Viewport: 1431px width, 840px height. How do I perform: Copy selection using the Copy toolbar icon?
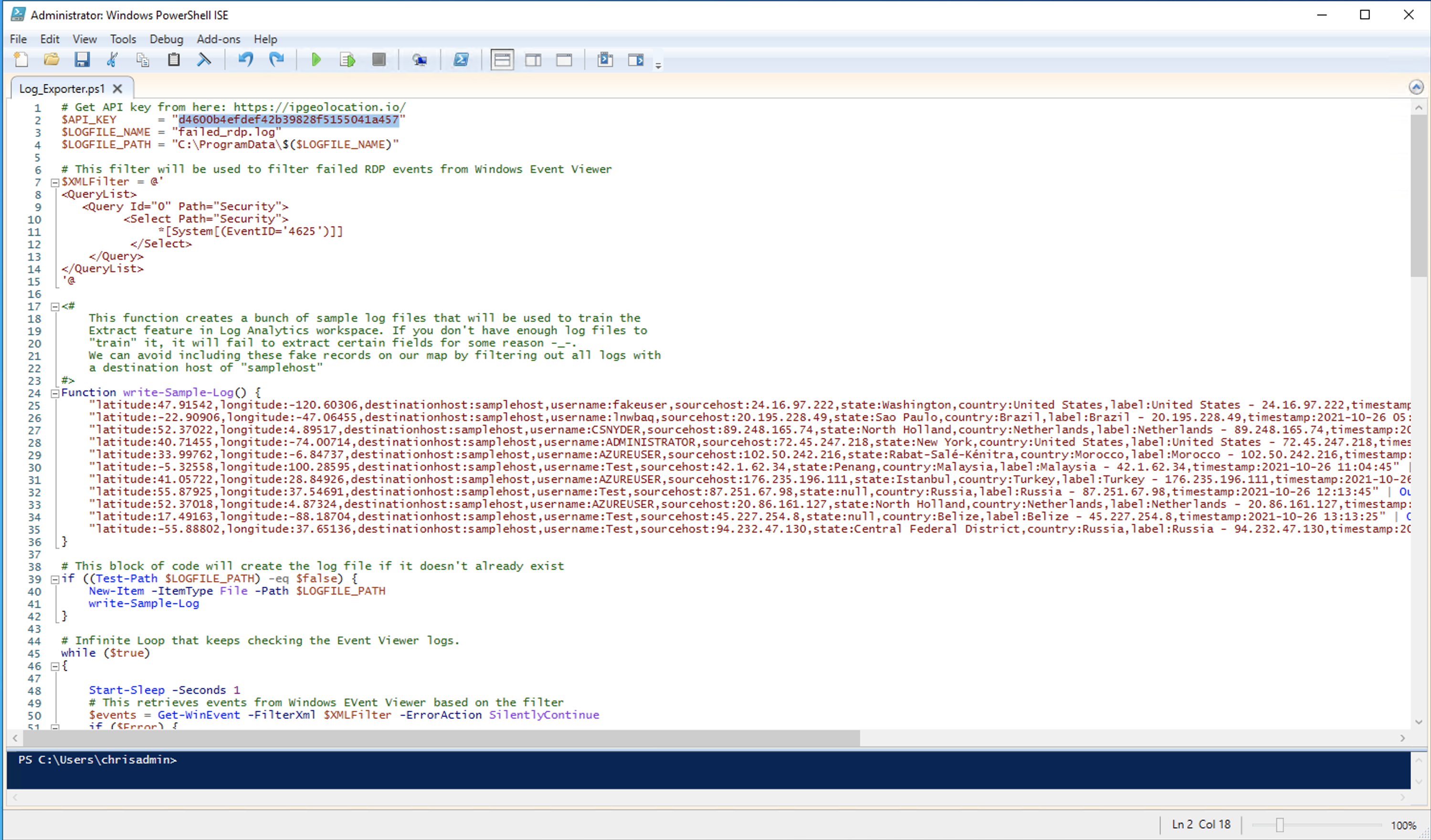coord(143,60)
